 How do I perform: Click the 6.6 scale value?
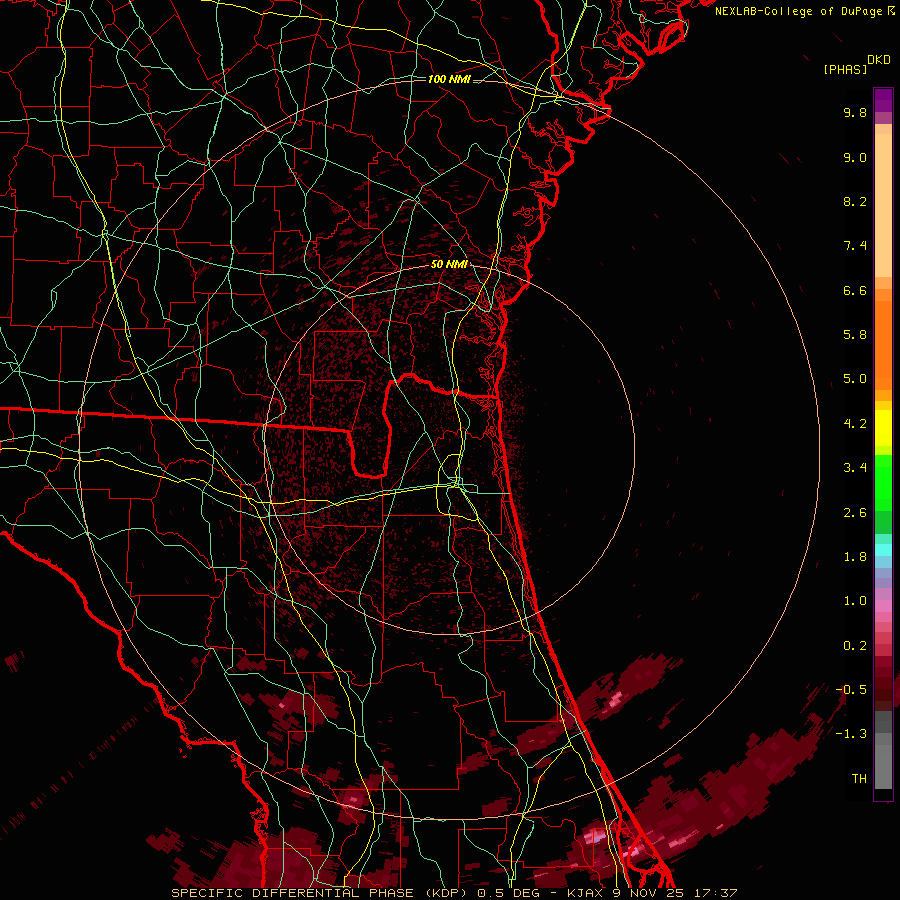pos(855,290)
